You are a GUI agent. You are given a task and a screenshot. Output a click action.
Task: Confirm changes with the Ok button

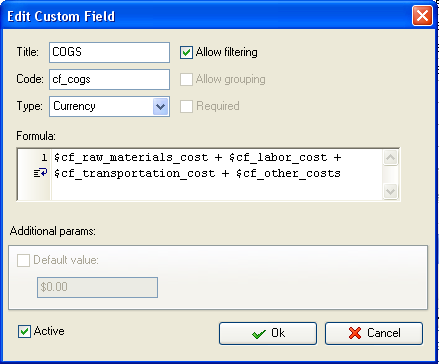point(268,333)
